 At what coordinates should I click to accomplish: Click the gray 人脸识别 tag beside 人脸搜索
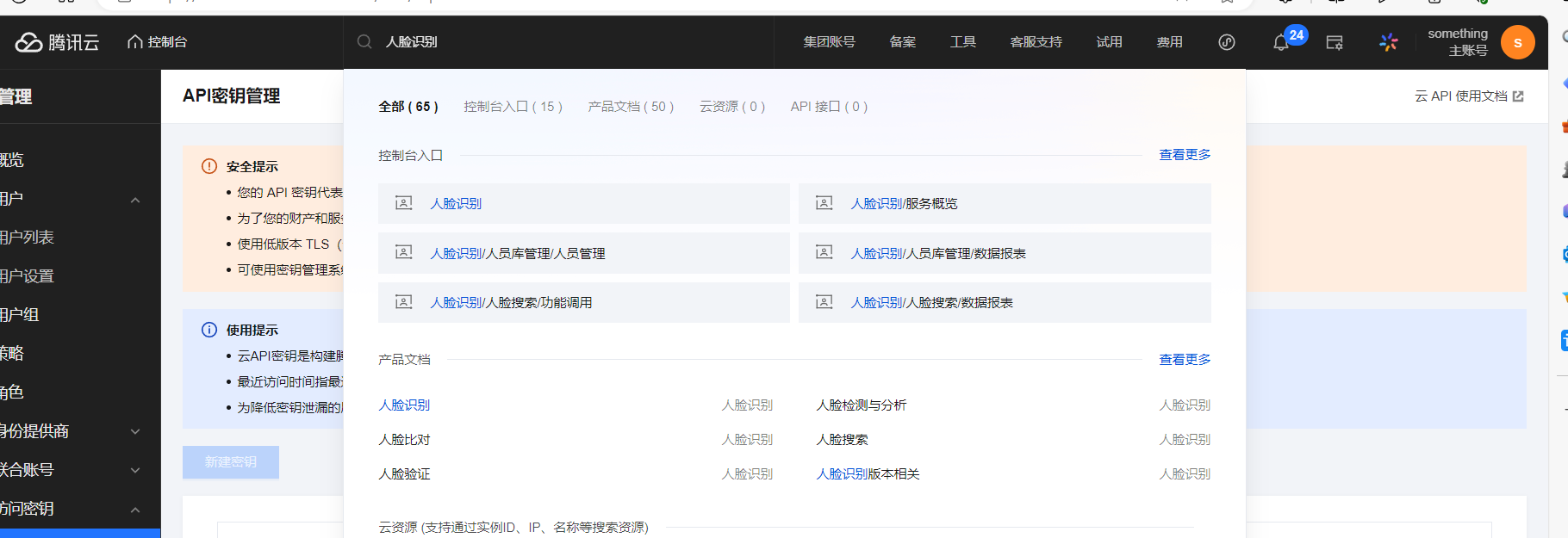[x=1185, y=440]
